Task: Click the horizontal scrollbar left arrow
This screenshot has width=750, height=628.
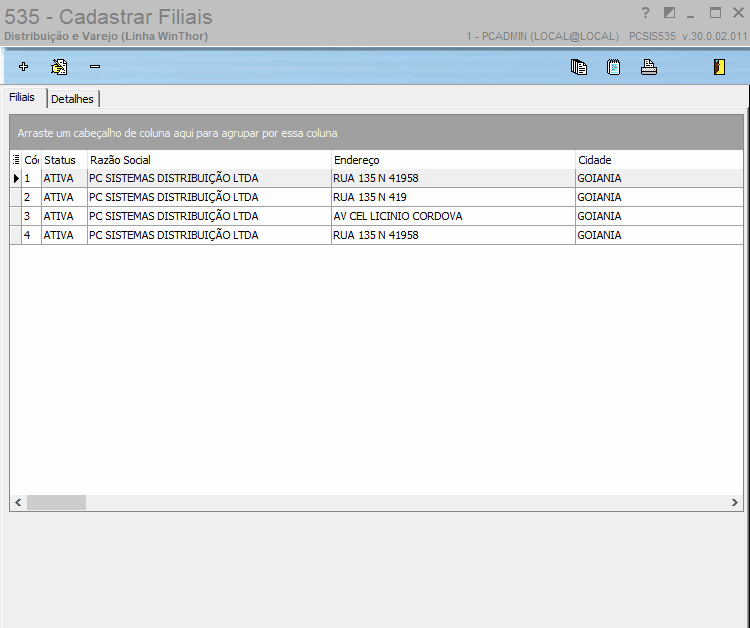Action: (x=18, y=502)
